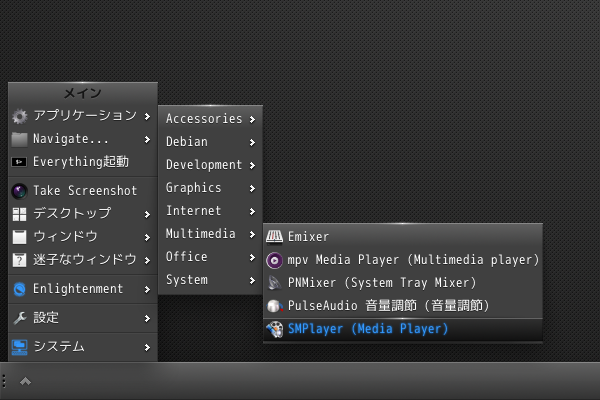Click the terminal icon beside Everything起動
The height and width of the screenshot is (400, 600).
coord(19,162)
